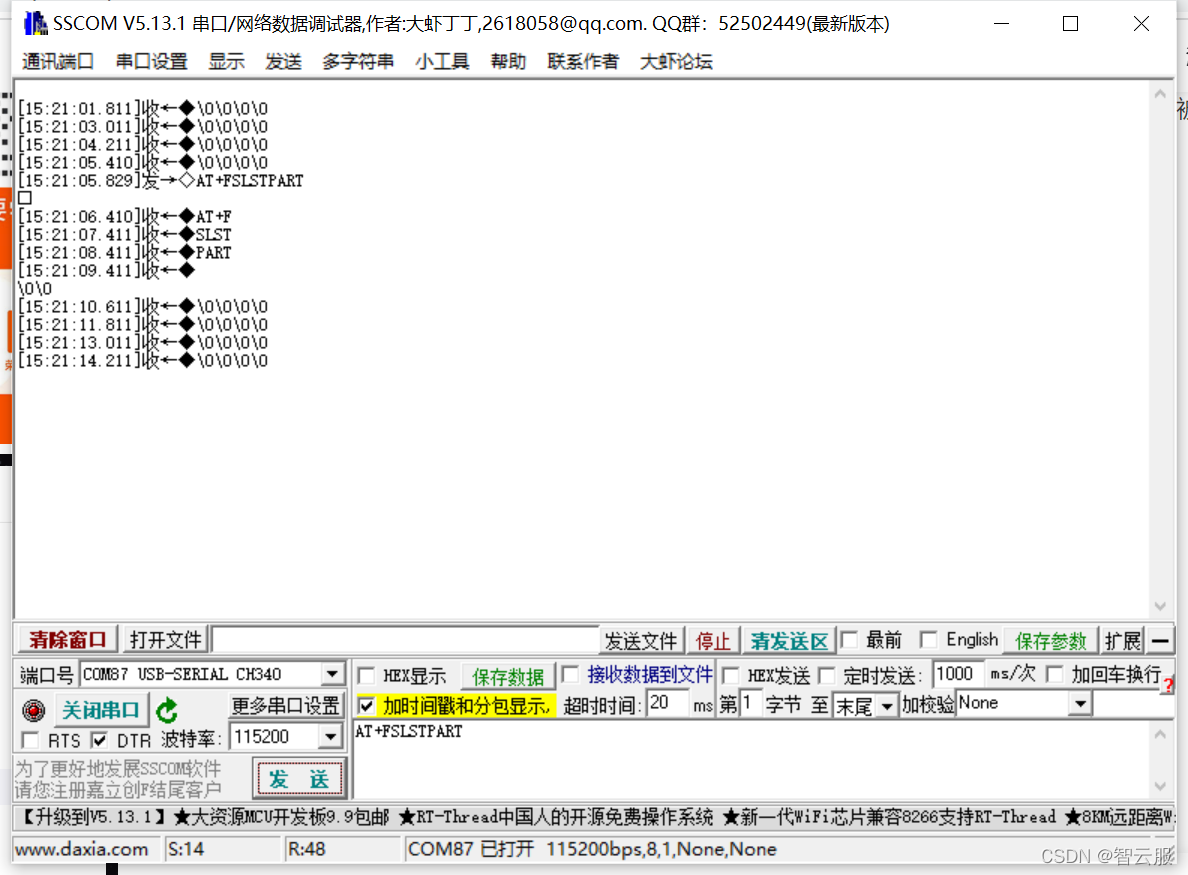
Task: Click the S:14 sent counter
Action: pyautogui.click(x=186, y=849)
